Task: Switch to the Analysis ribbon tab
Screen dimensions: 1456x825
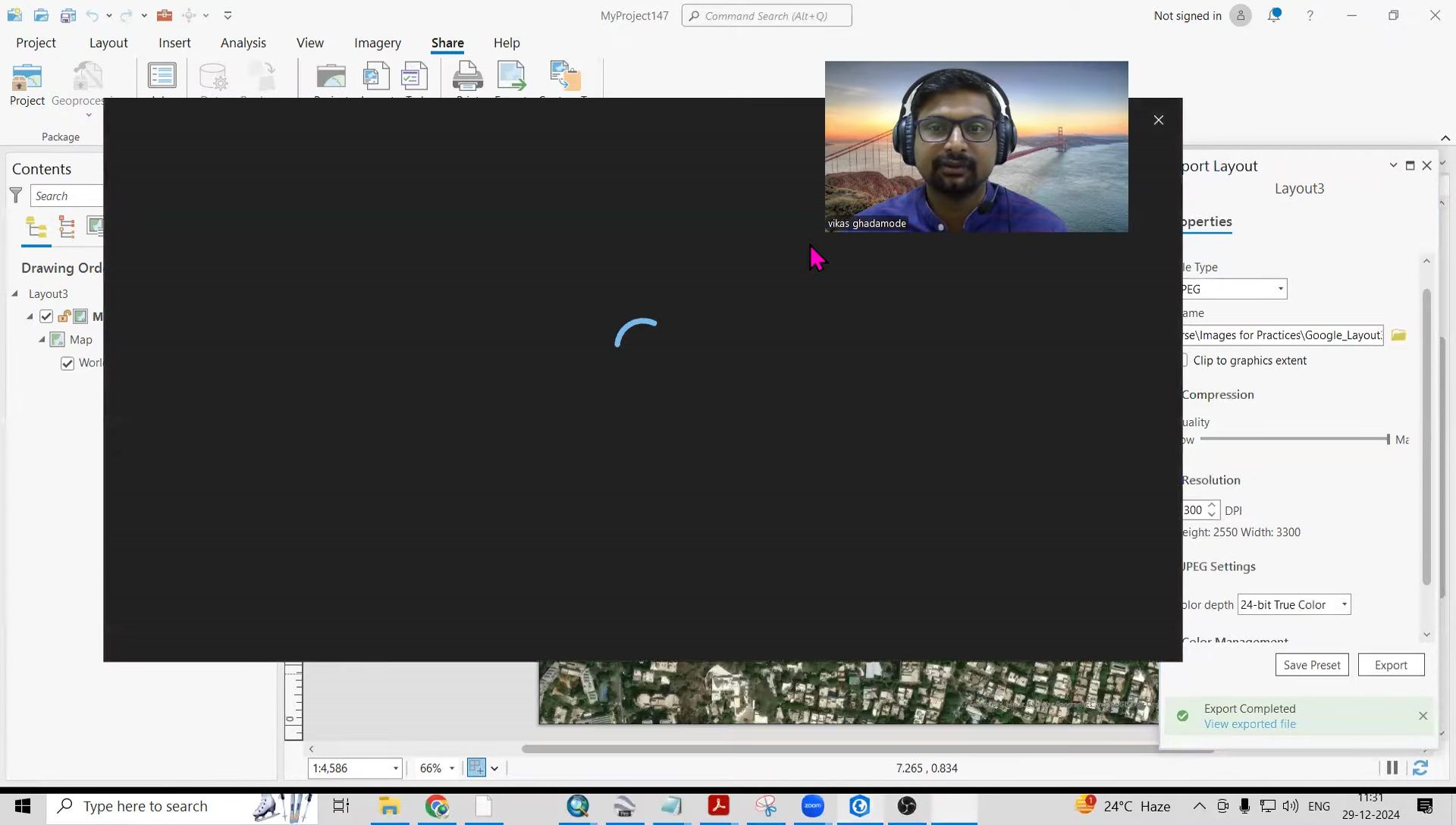Action: 243,43
